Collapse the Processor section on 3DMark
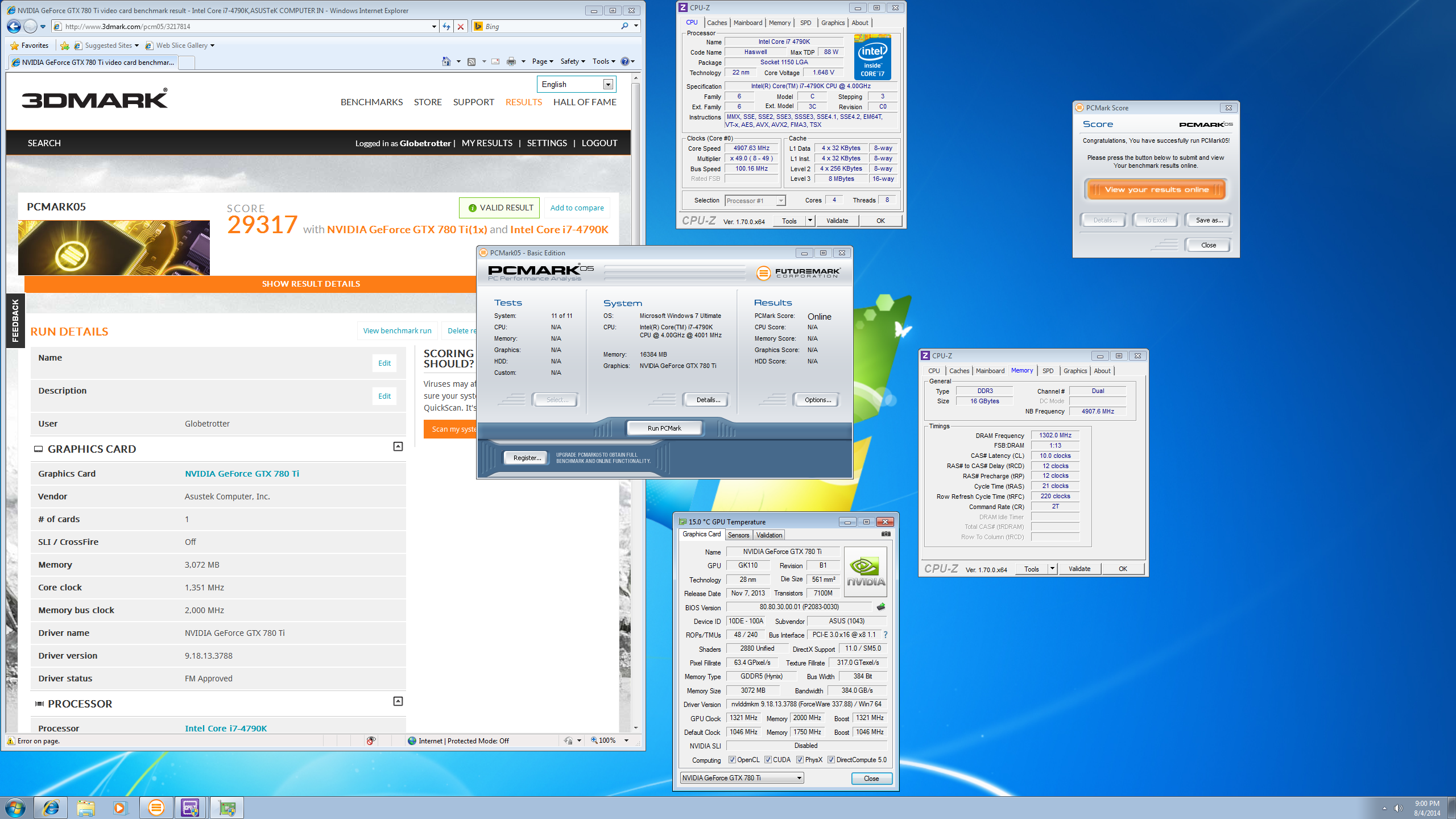 point(398,701)
